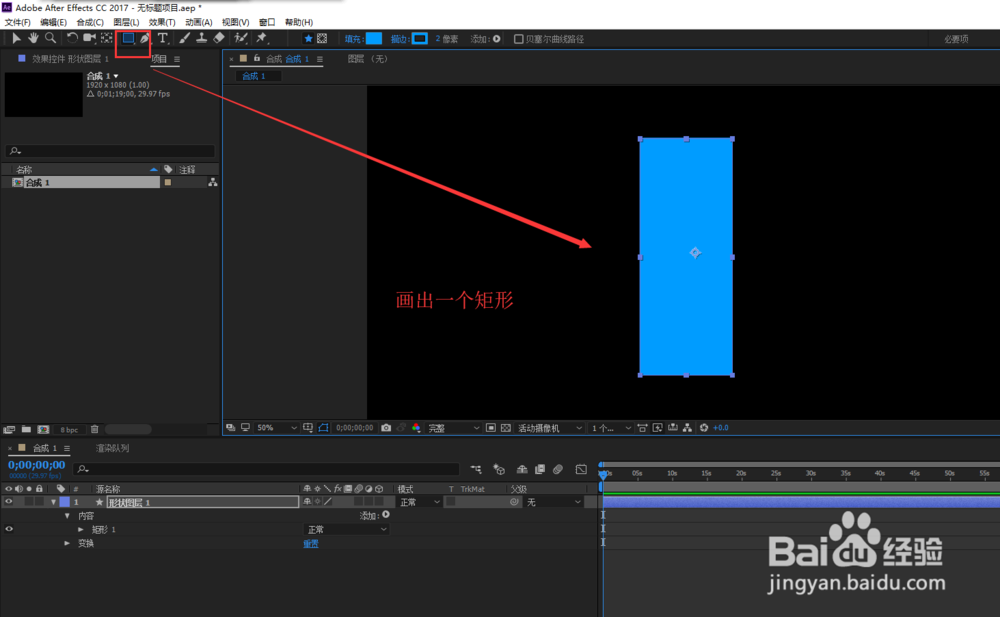The height and width of the screenshot is (617, 1000).
Task: Click the 重置 reset link for transform
Action: [311, 544]
